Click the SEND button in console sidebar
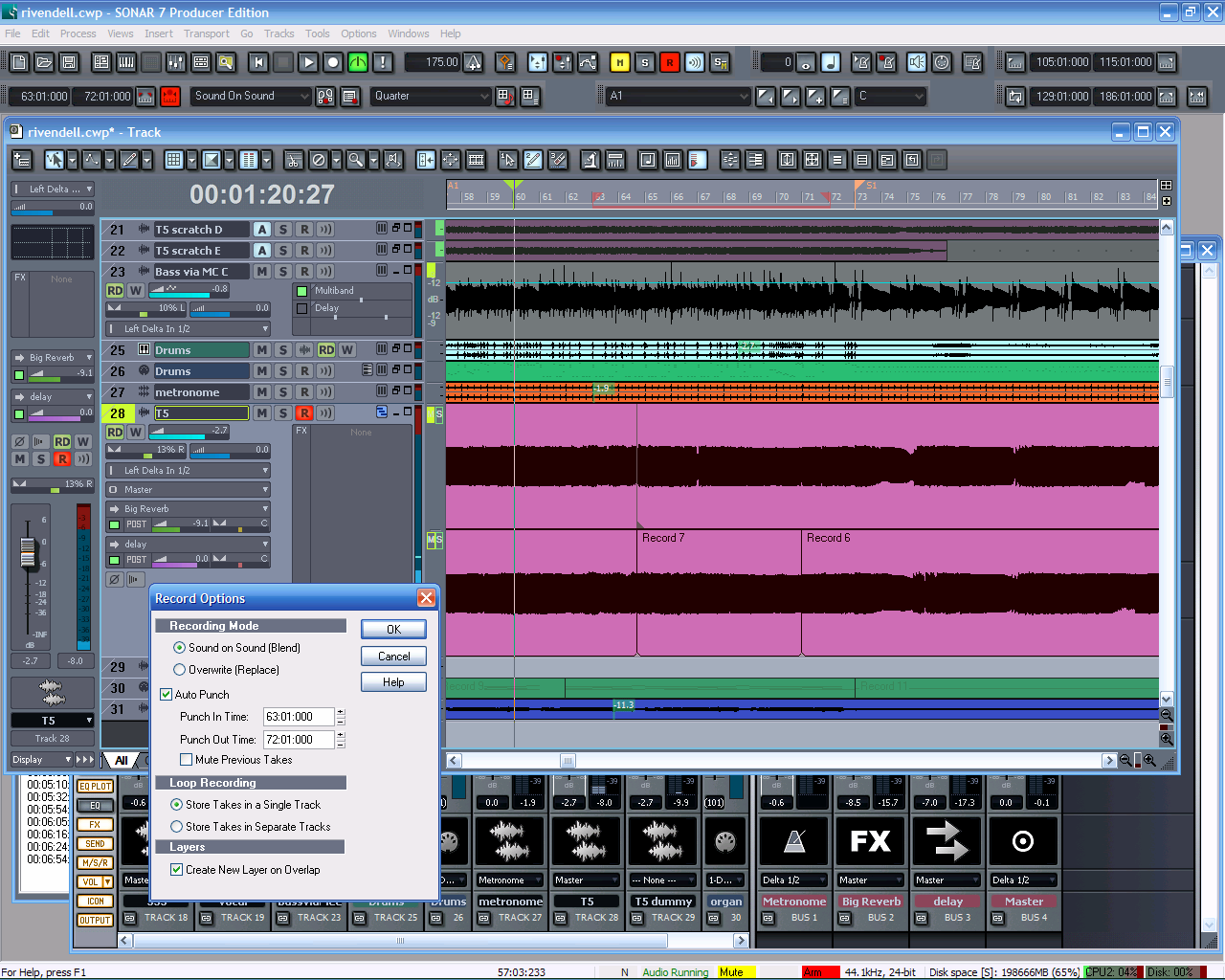1225x980 pixels. [95, 844]
